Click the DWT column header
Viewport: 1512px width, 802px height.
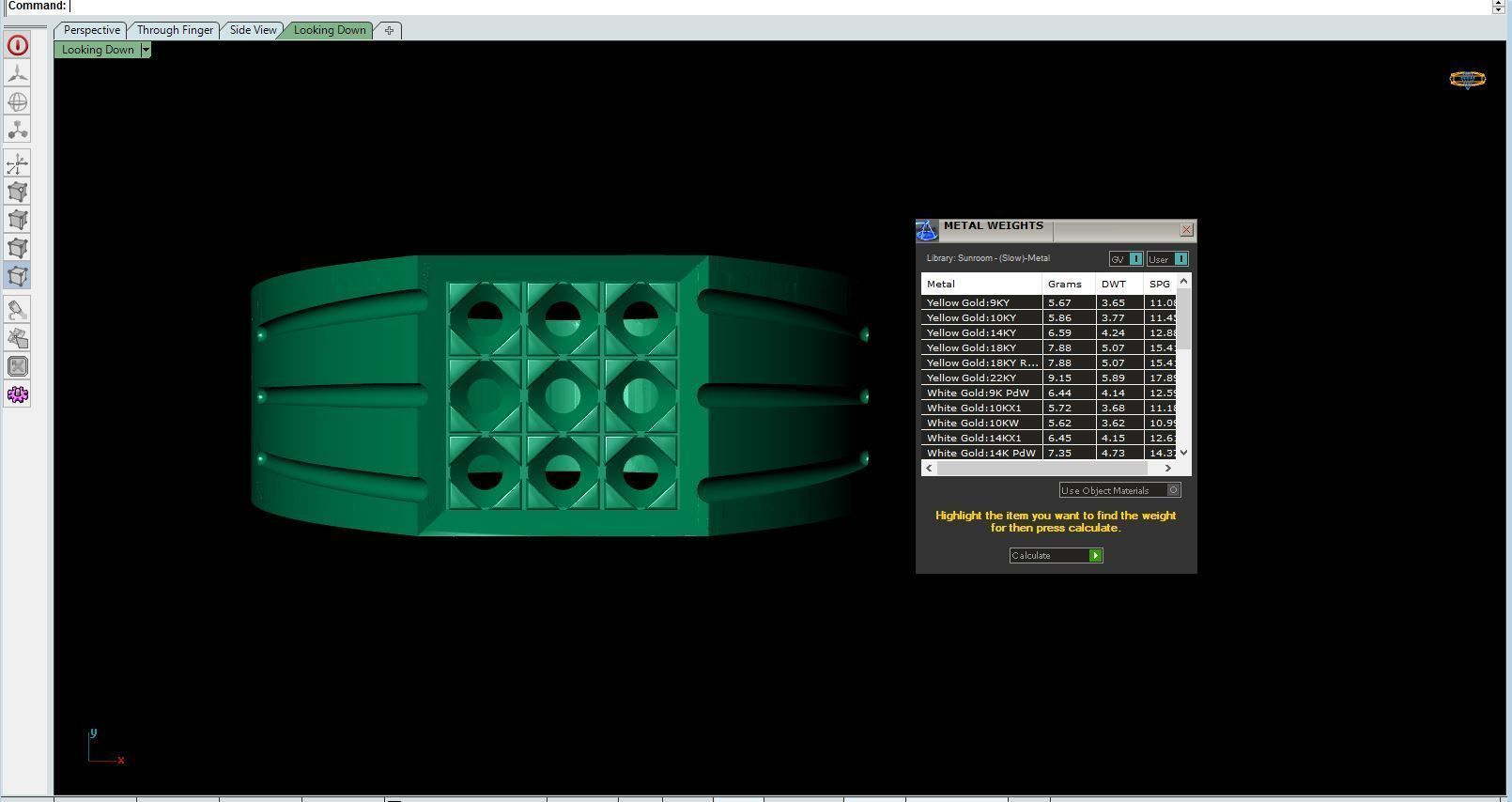point(1119,284)
